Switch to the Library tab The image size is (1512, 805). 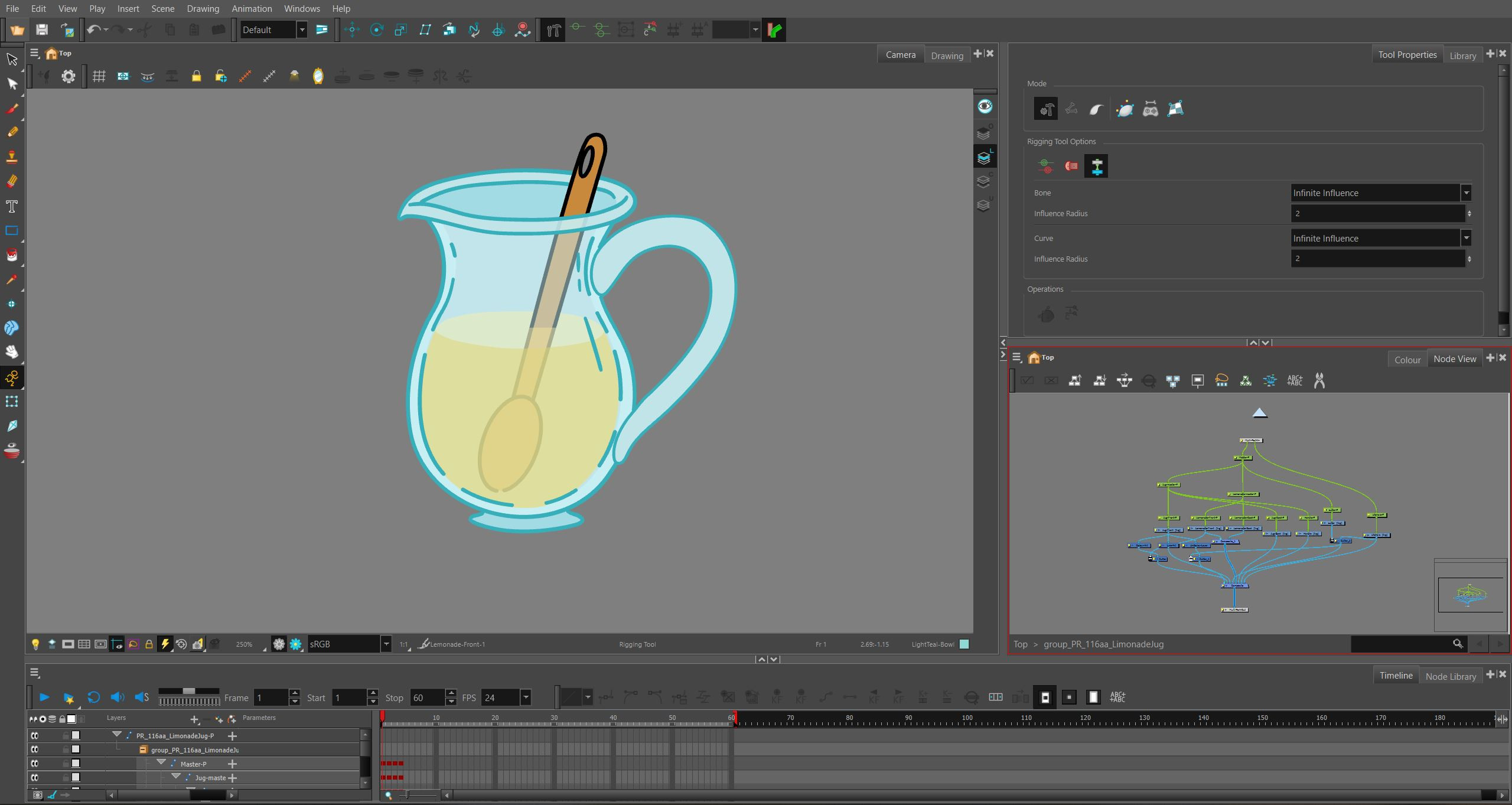pos(1462,56)
